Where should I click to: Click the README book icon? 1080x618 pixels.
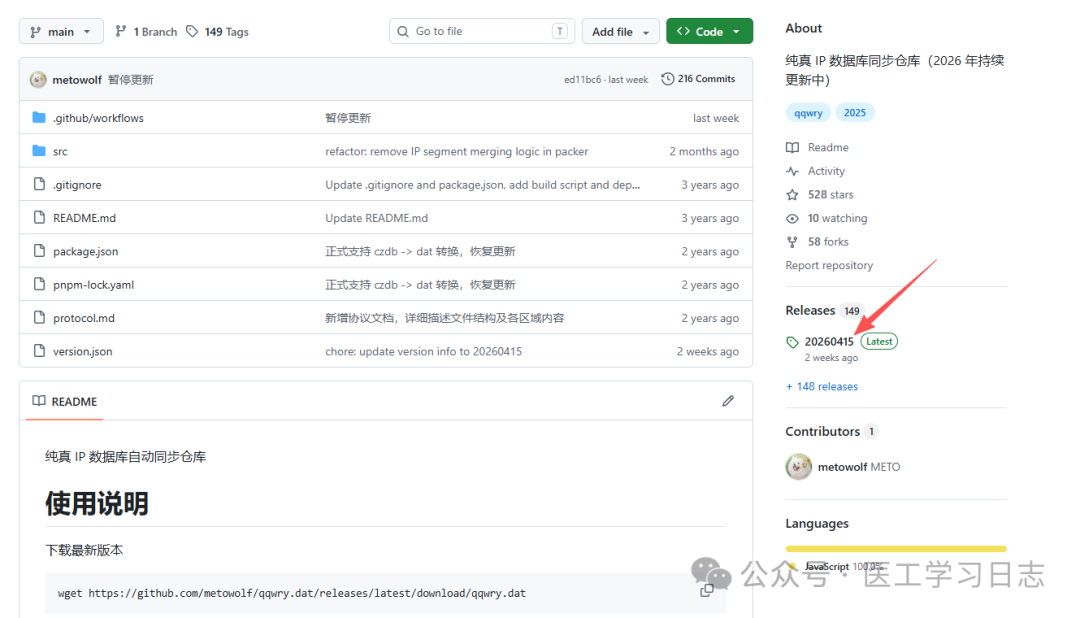tap(39, 401)
